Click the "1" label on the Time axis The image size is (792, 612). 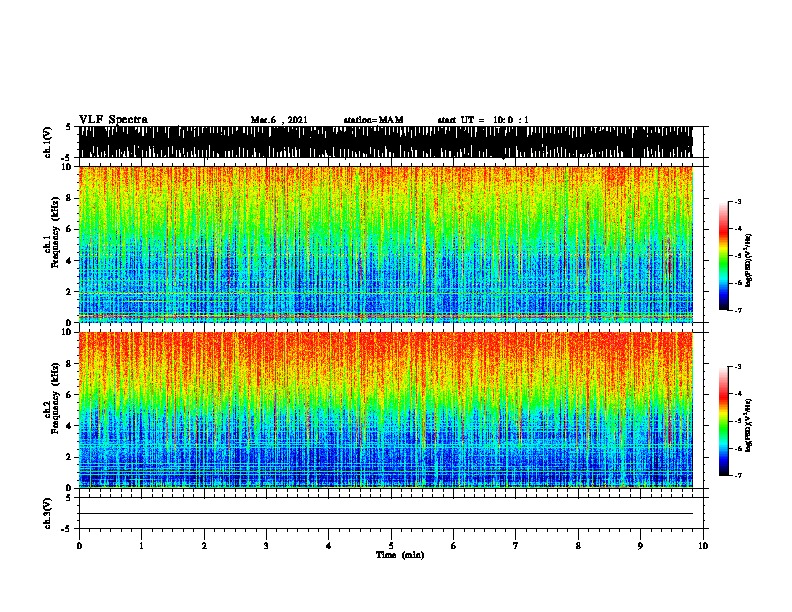141,546
